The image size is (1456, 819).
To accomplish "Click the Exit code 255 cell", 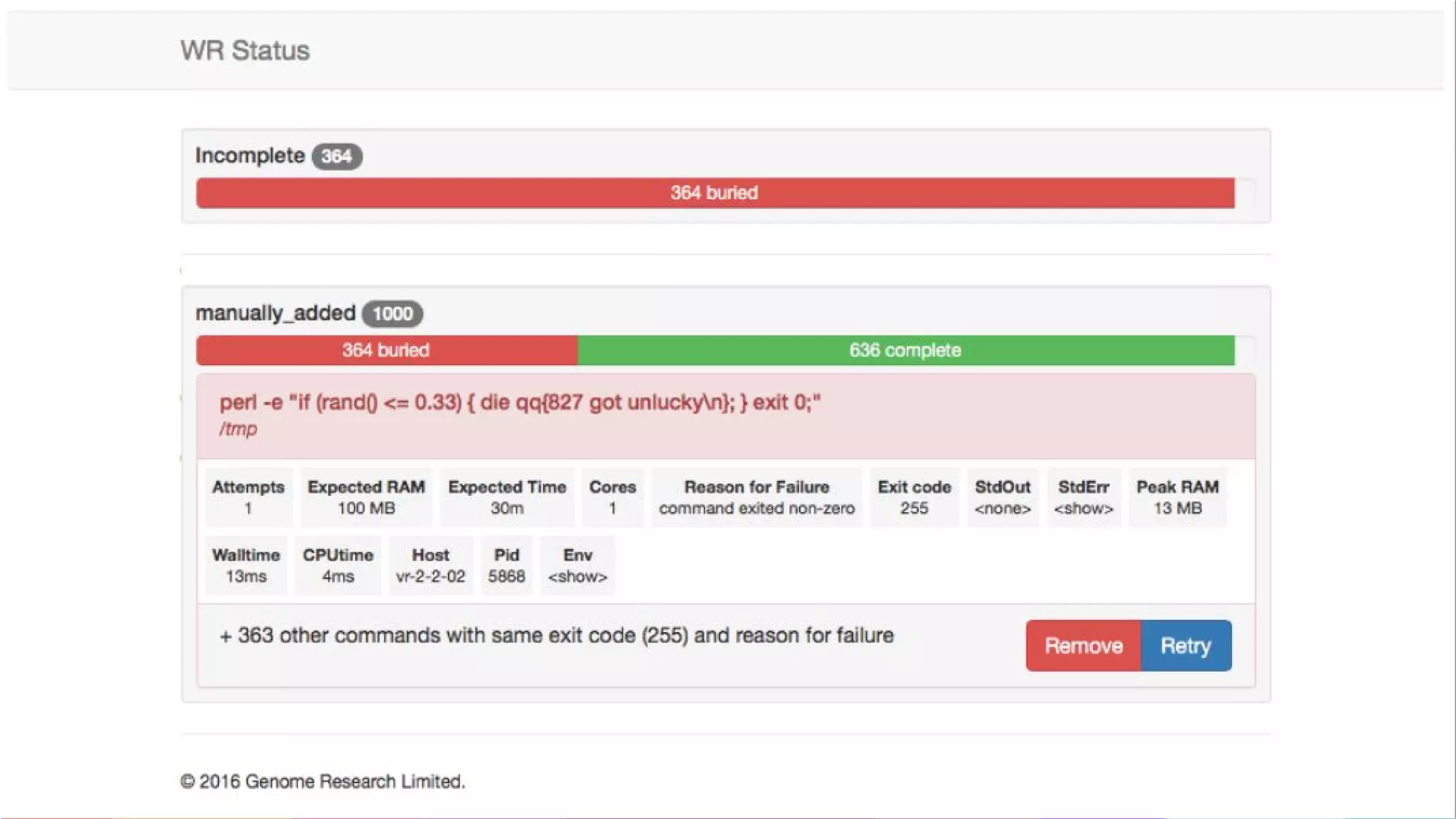I will tap(914, 498).
